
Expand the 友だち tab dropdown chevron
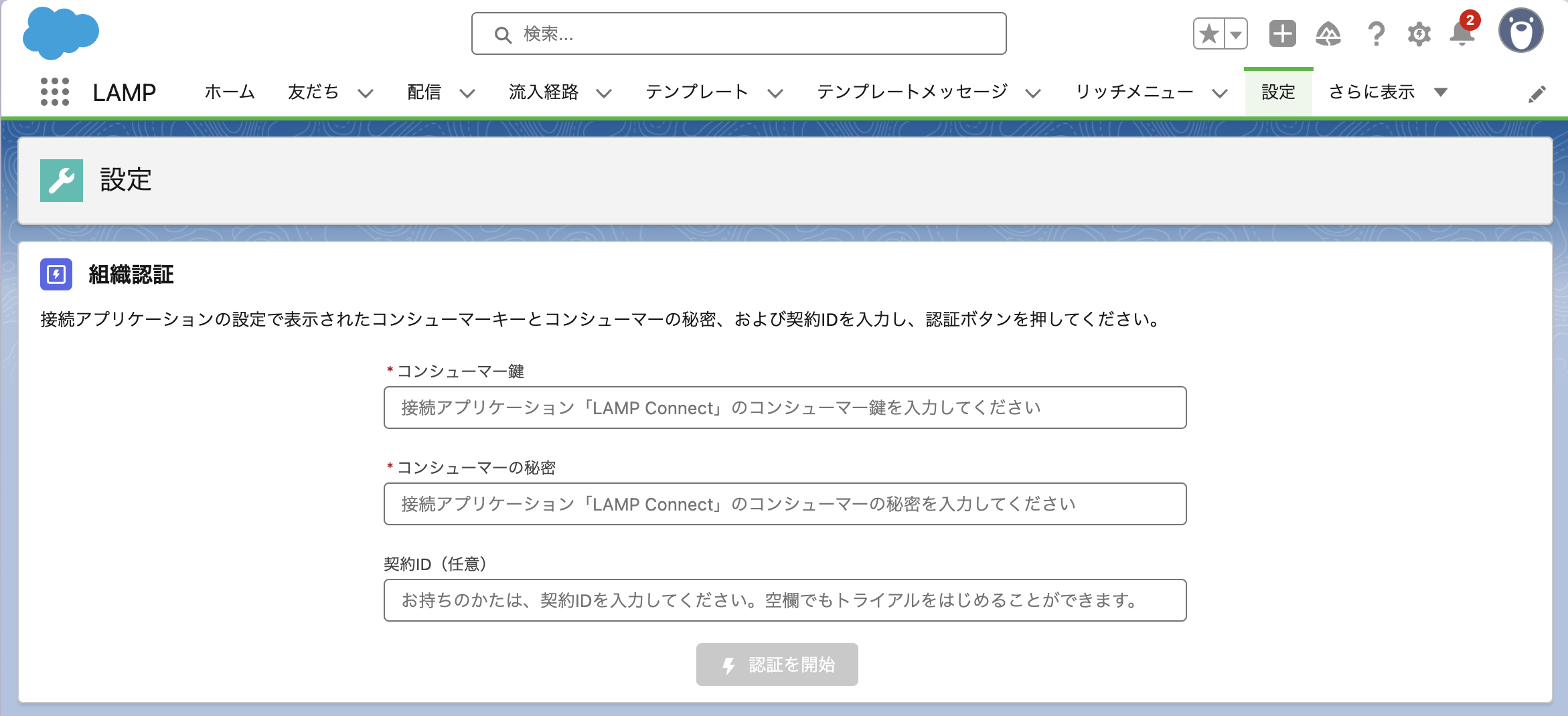tap(366, 93)
